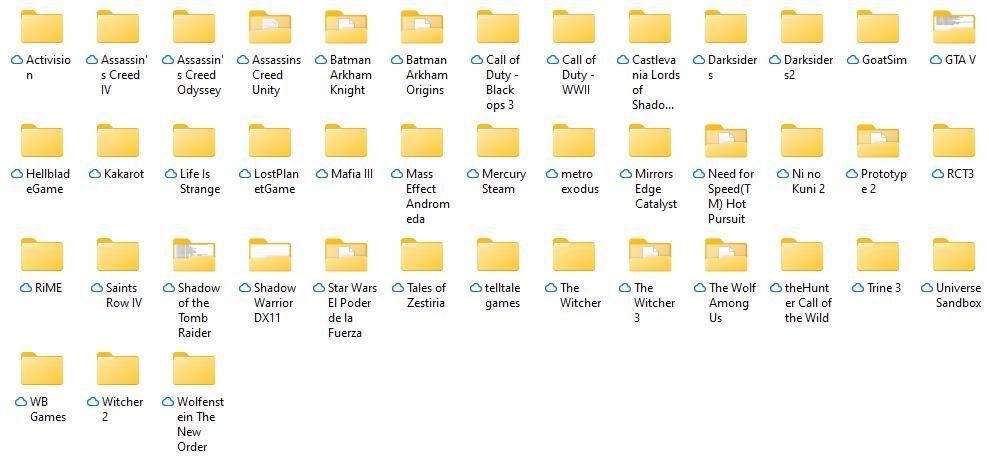Select Castlevania Lords of Shadow folder icon
Viewport: 989px width, 466px height.
(x=650, y=27)
